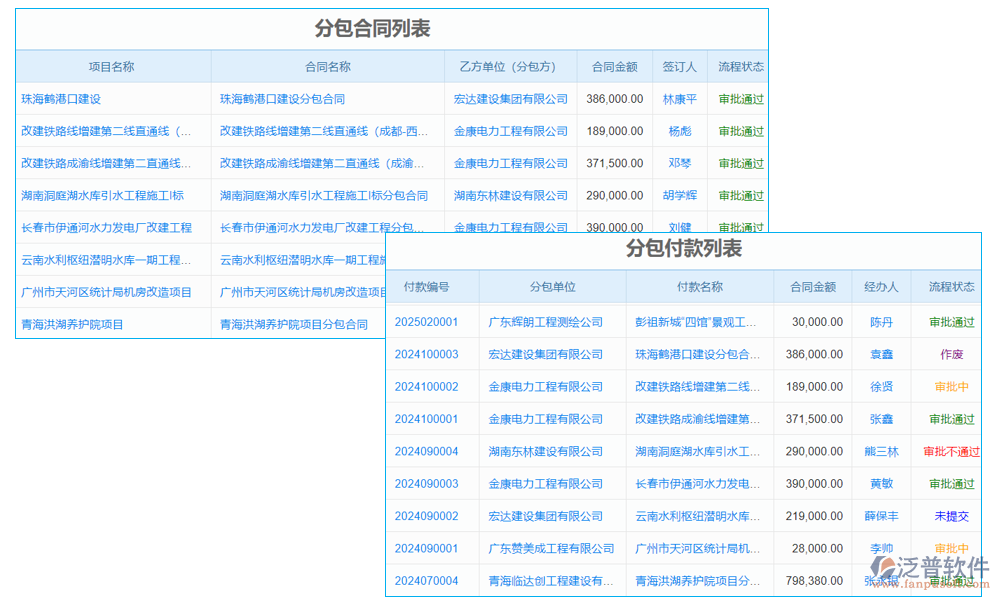
Task: Switch to the 分包付款列表 panel title
Action: point(683,251)
